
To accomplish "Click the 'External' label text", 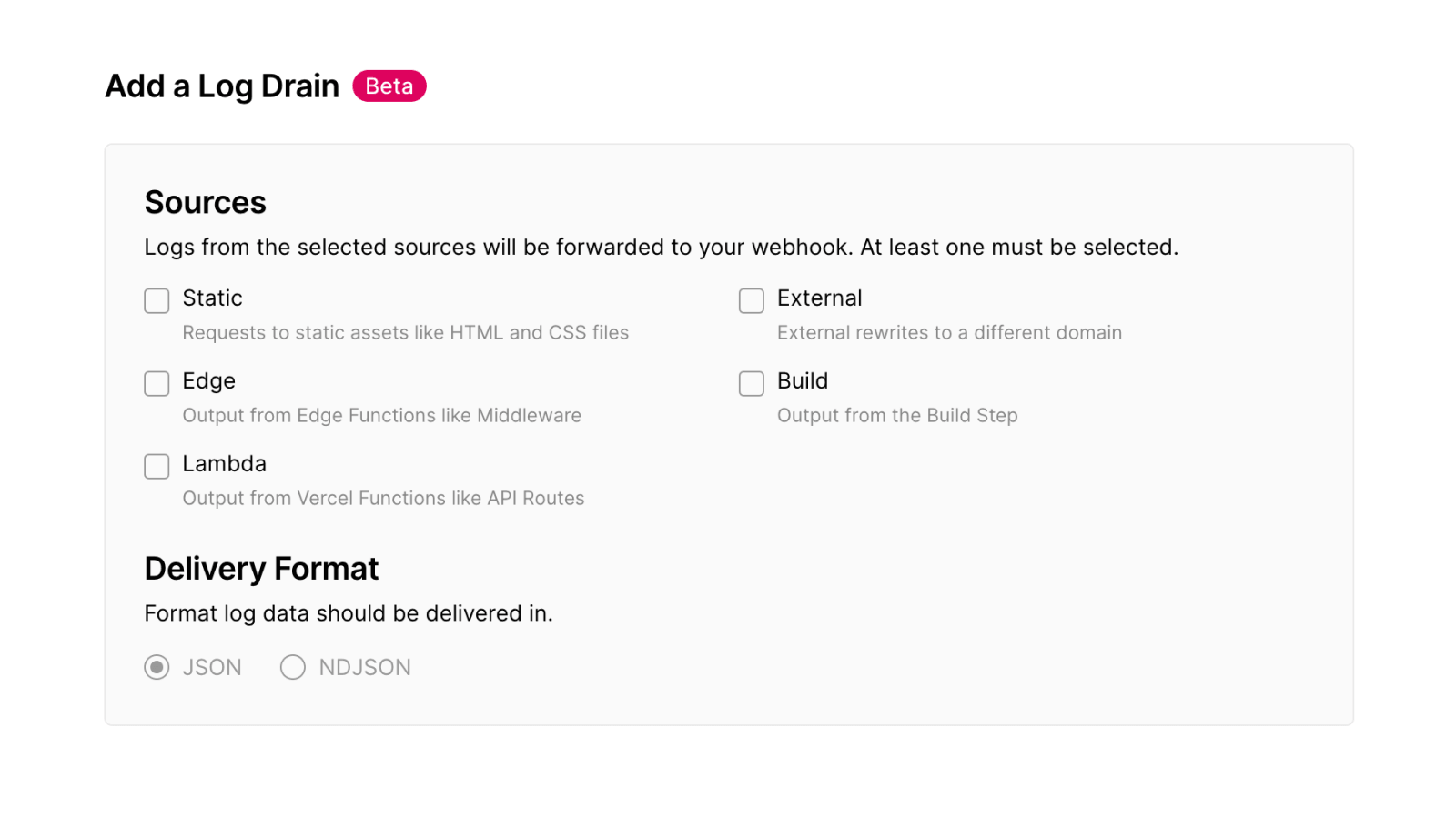I will 819,298.
